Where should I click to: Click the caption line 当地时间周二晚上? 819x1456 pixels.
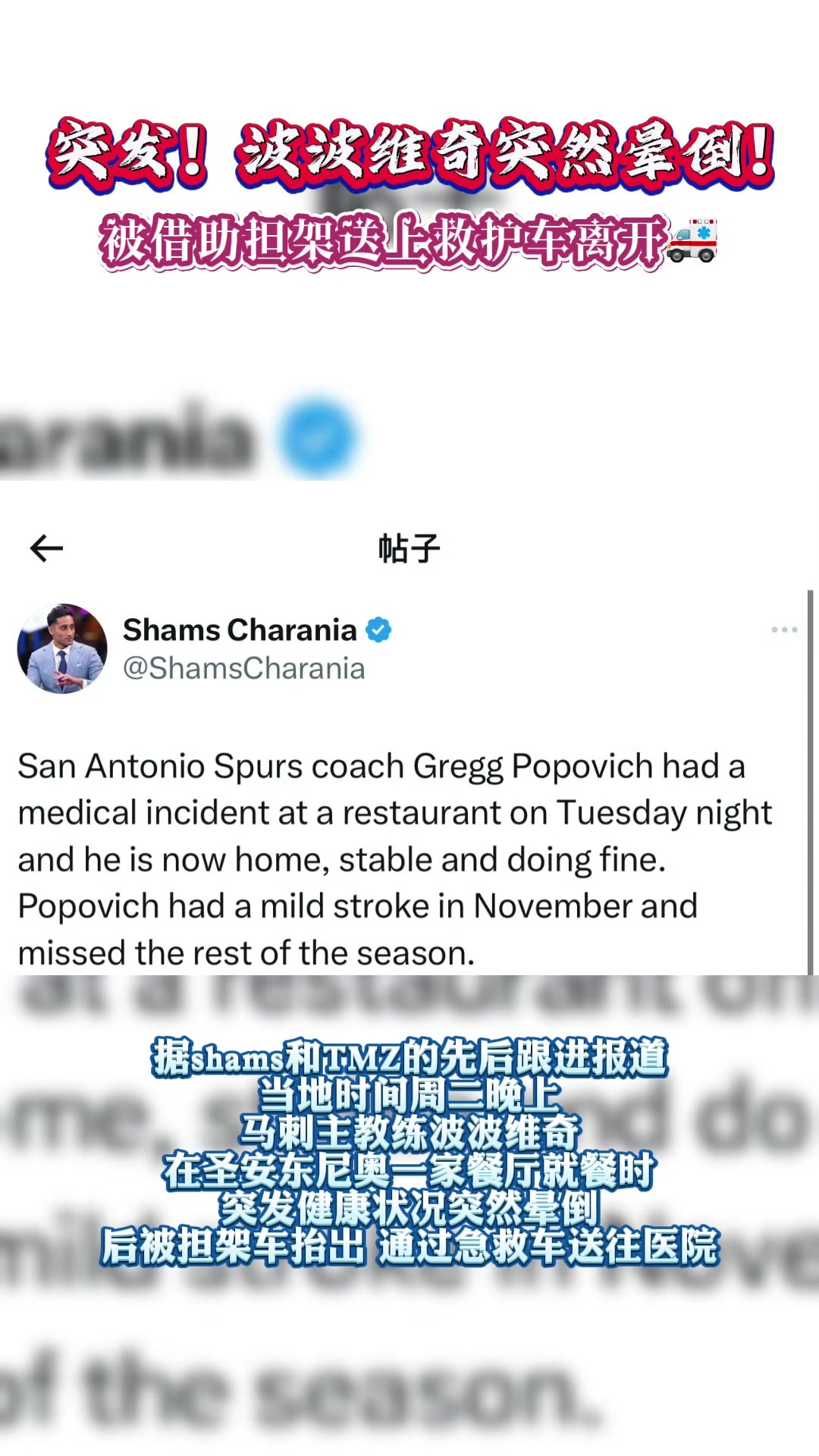pyautogui.click(x=409, y=1095)
